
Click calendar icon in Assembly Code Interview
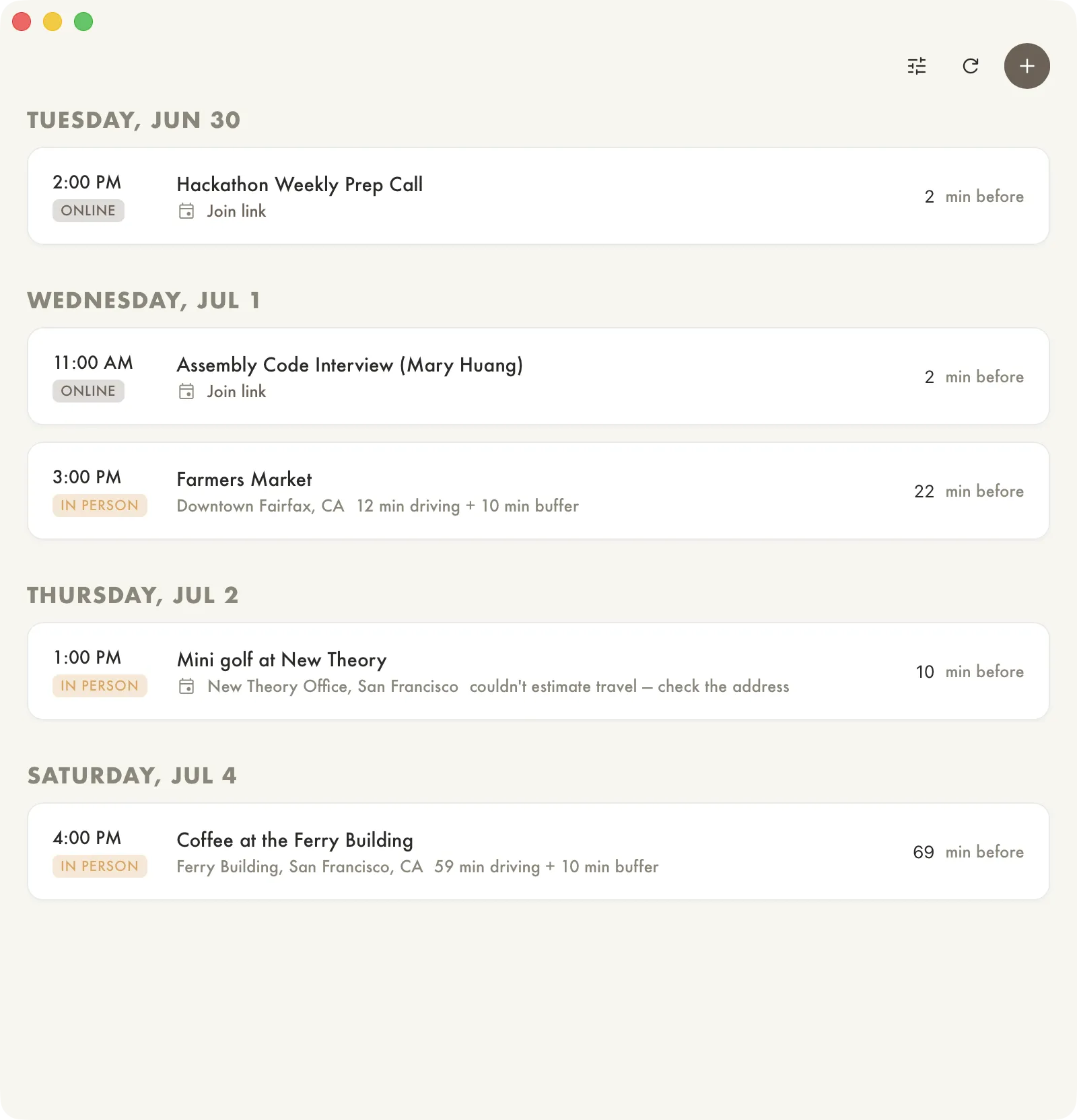[186, 392]
